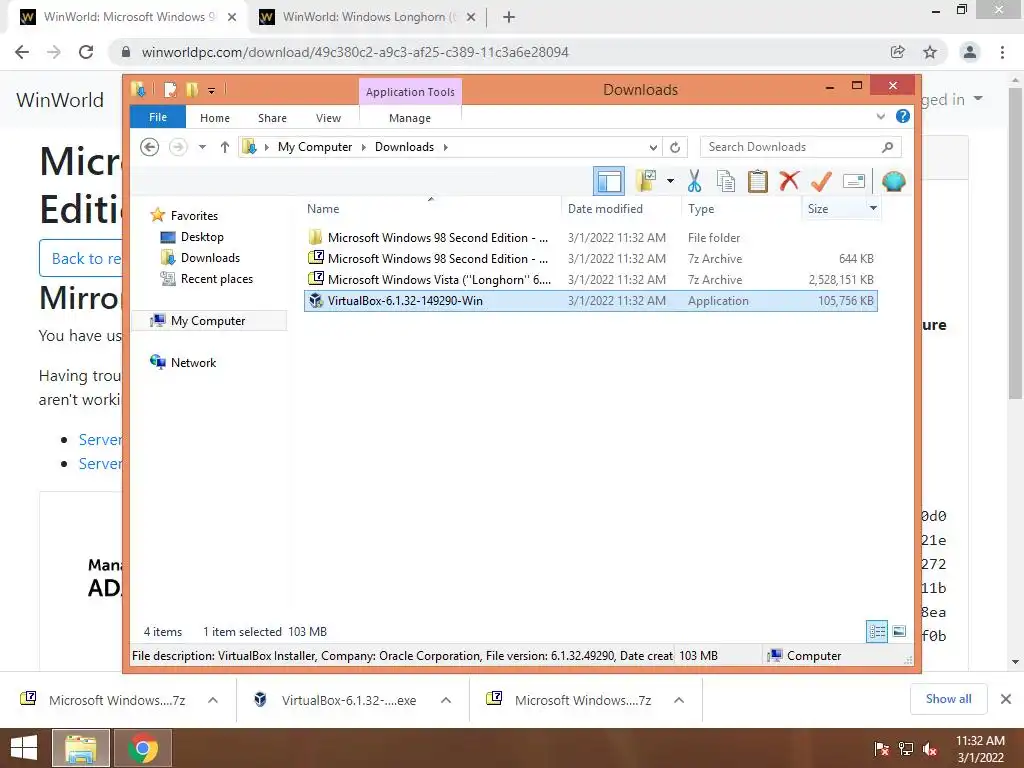The width and height of the screenshot is (1024, 768).
Task: Click the Explorer Help question mark icon
Action: tap(903, 116)
